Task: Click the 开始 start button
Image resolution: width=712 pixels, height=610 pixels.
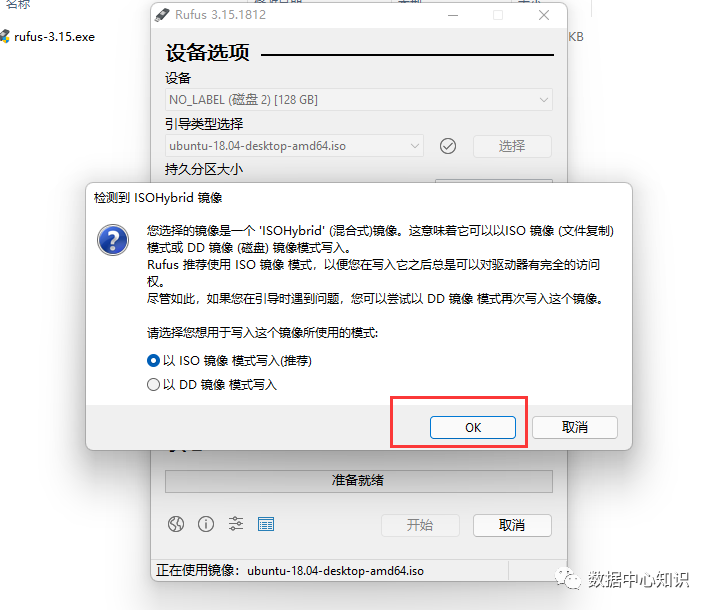Action: tap(420, 526)
